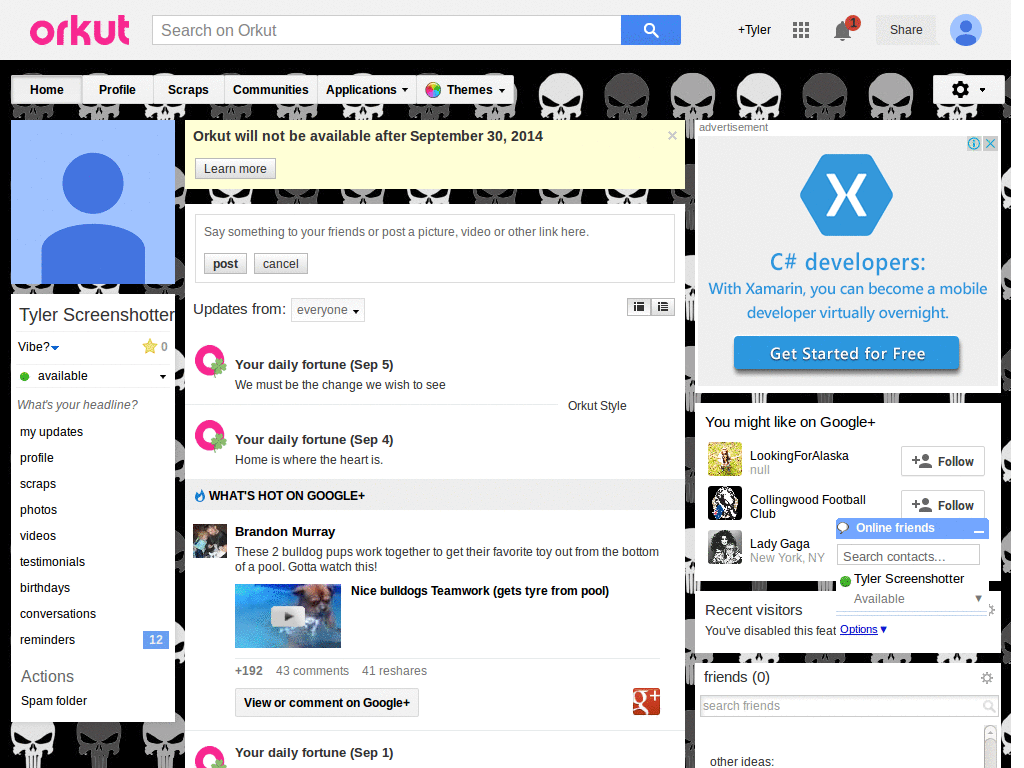
Task: Close the Orkut shutdown notice
Action: [x=672, y=136]
